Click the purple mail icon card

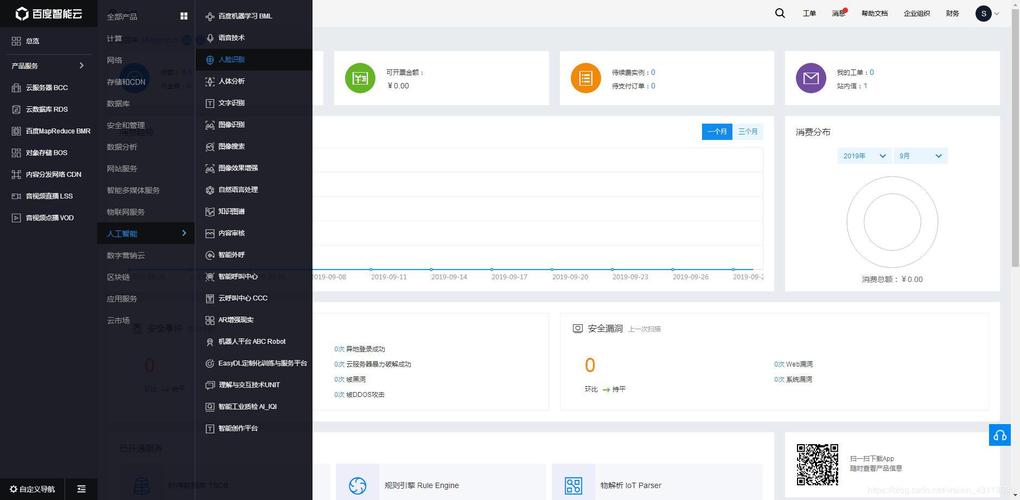[x=811, y=78]
